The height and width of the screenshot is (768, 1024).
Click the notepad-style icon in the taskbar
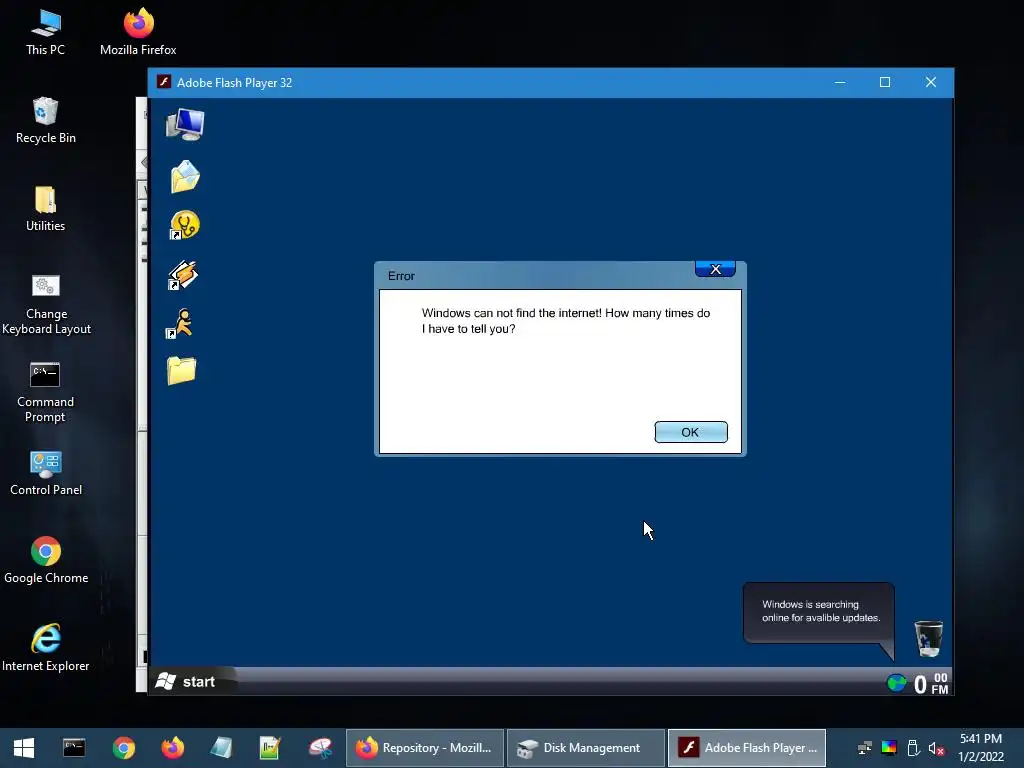pyautogui.click(x=221, y=748)
